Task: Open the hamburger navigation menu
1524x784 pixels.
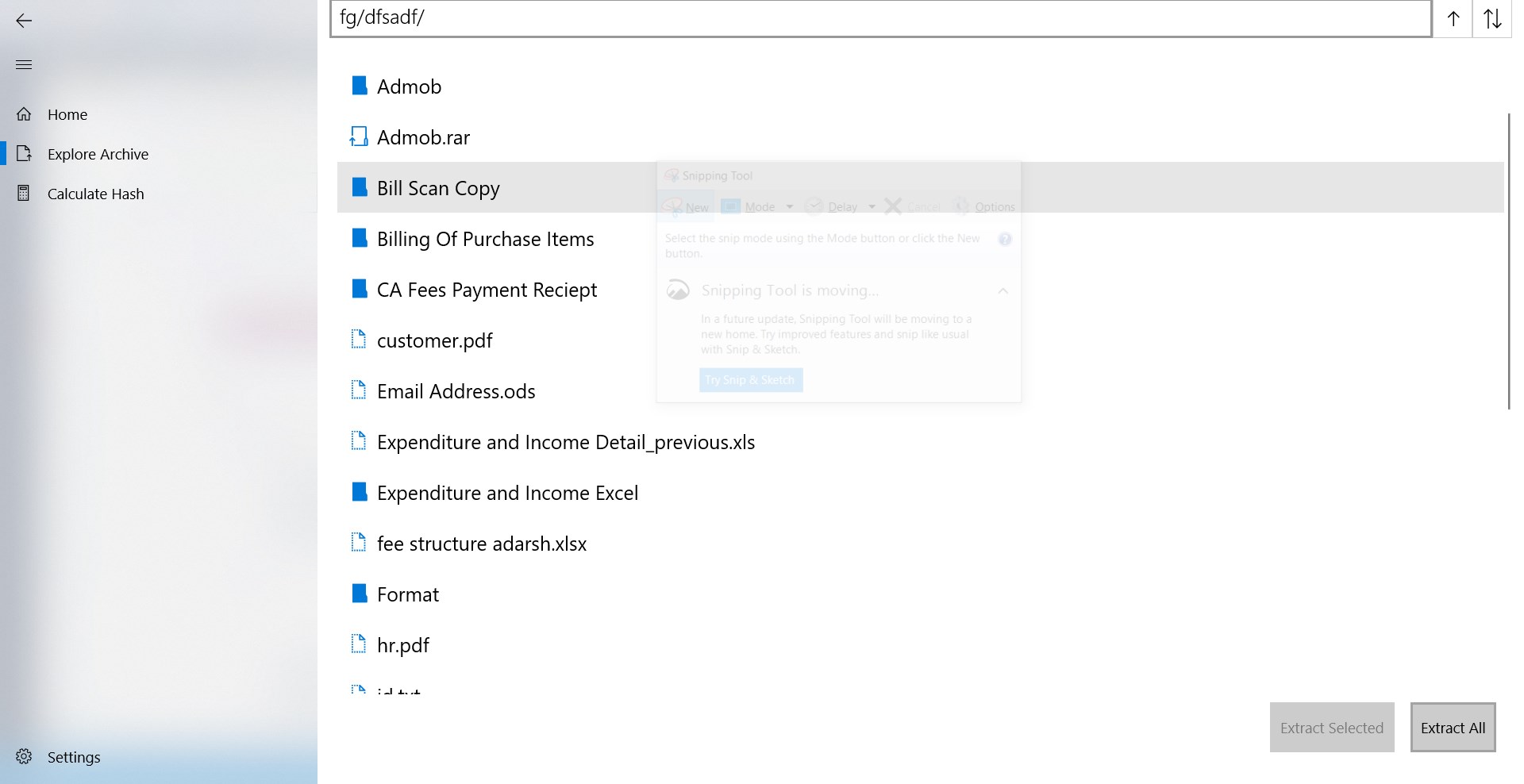Action: (24, 64)
